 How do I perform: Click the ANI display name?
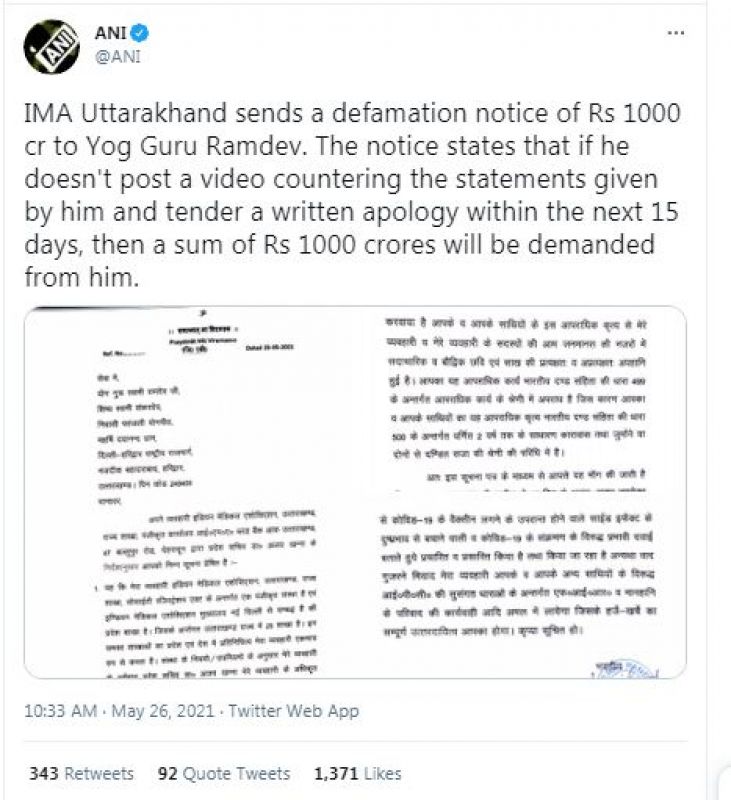(x=110, y=33)
